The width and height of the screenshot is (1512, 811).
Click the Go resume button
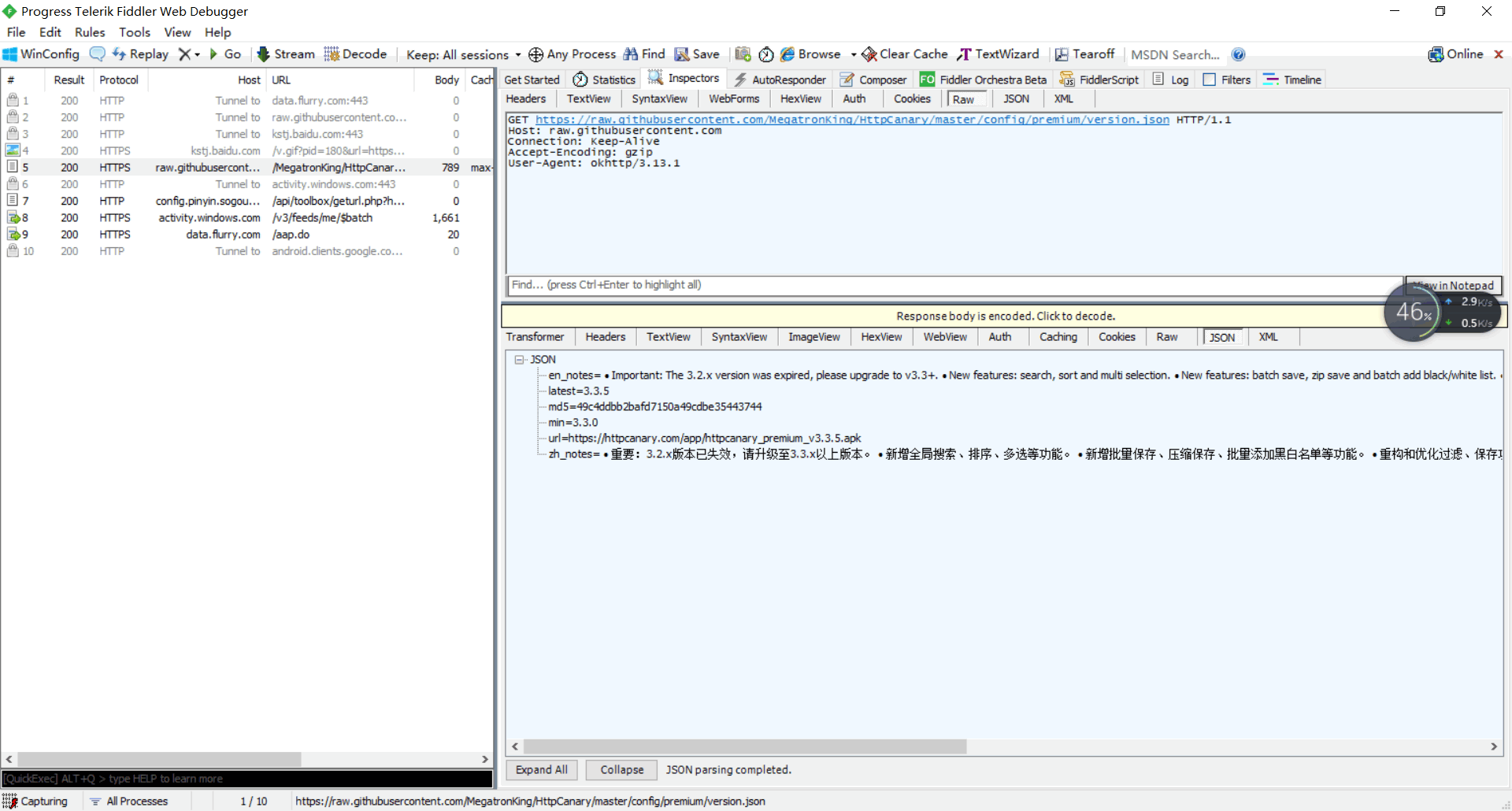click(224, 54)
